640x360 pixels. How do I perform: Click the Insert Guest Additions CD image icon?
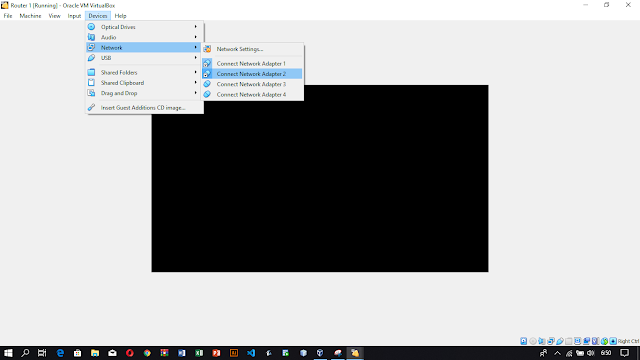coord(91,108)
